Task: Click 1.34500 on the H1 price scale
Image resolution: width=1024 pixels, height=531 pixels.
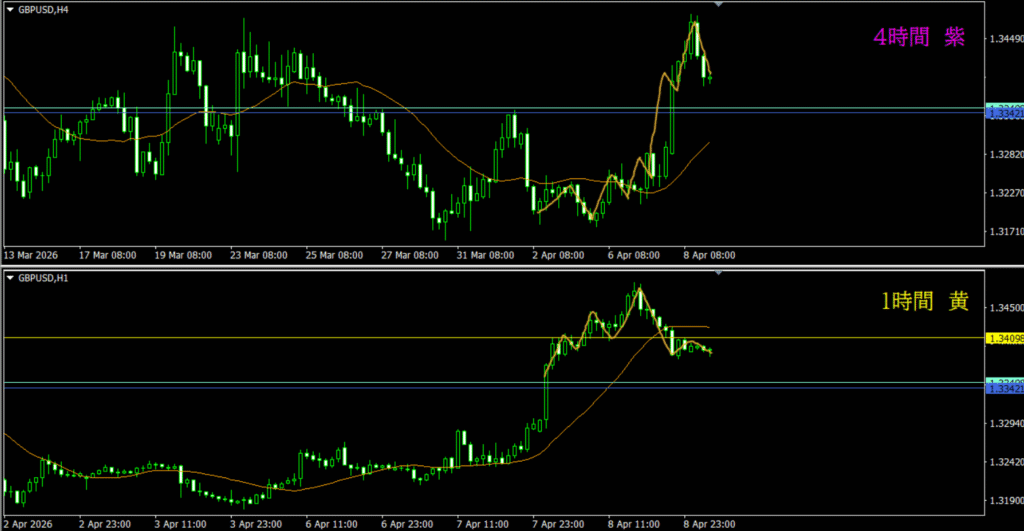Action: [1005, 308]
